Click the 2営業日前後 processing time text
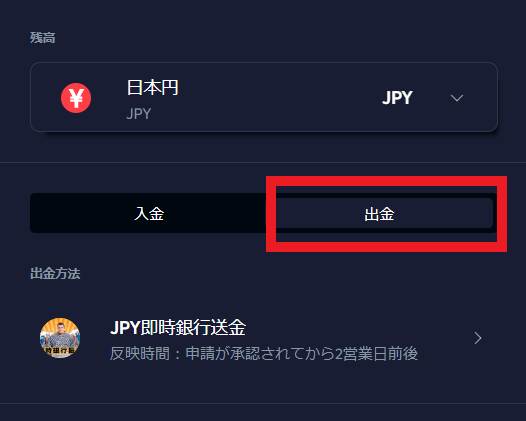Screen dimensions: 526x421 click(x=377, y=354)
